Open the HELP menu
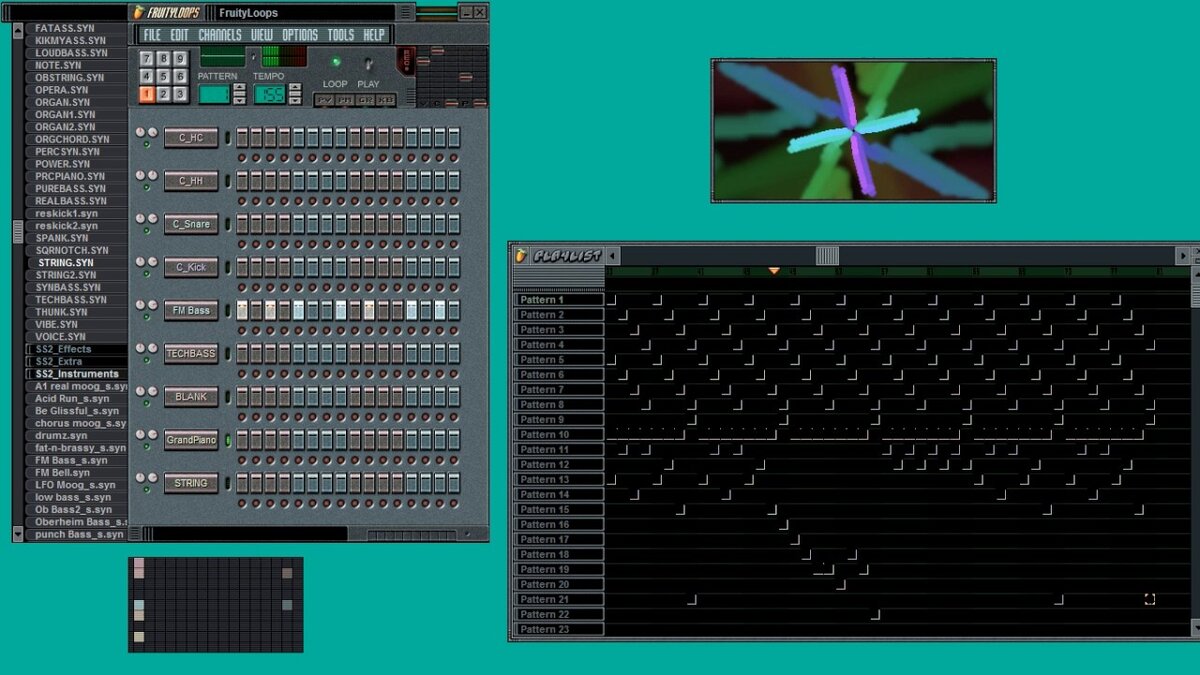 374,35
